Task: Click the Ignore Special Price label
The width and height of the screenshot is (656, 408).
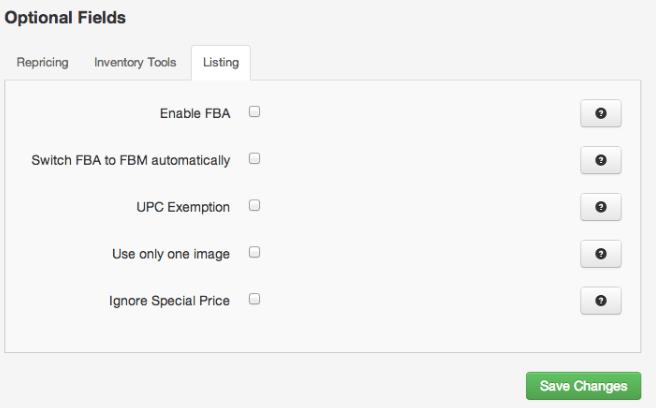Action: (169, 301)
